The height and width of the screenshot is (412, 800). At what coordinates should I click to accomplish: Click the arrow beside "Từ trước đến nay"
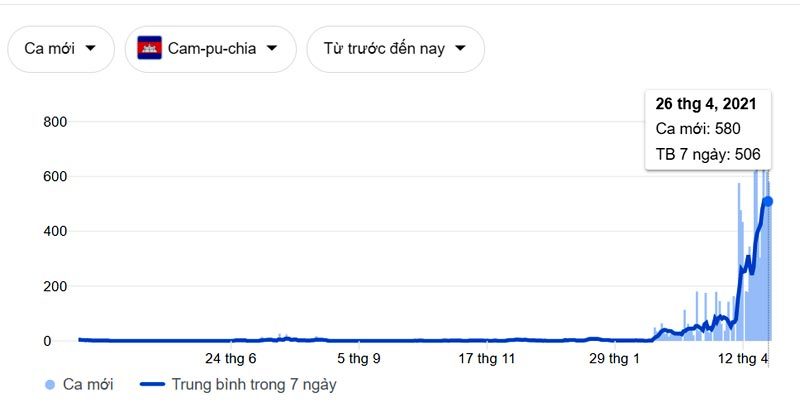pyautogui.click(x=461, y=48)
